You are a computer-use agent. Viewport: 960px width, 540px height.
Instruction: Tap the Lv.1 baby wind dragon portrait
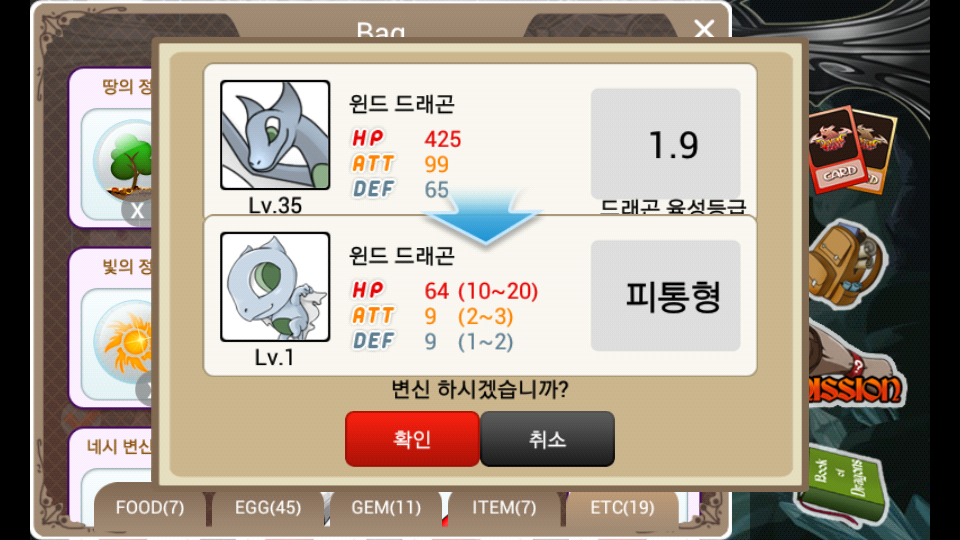click(x=275, y=287)
